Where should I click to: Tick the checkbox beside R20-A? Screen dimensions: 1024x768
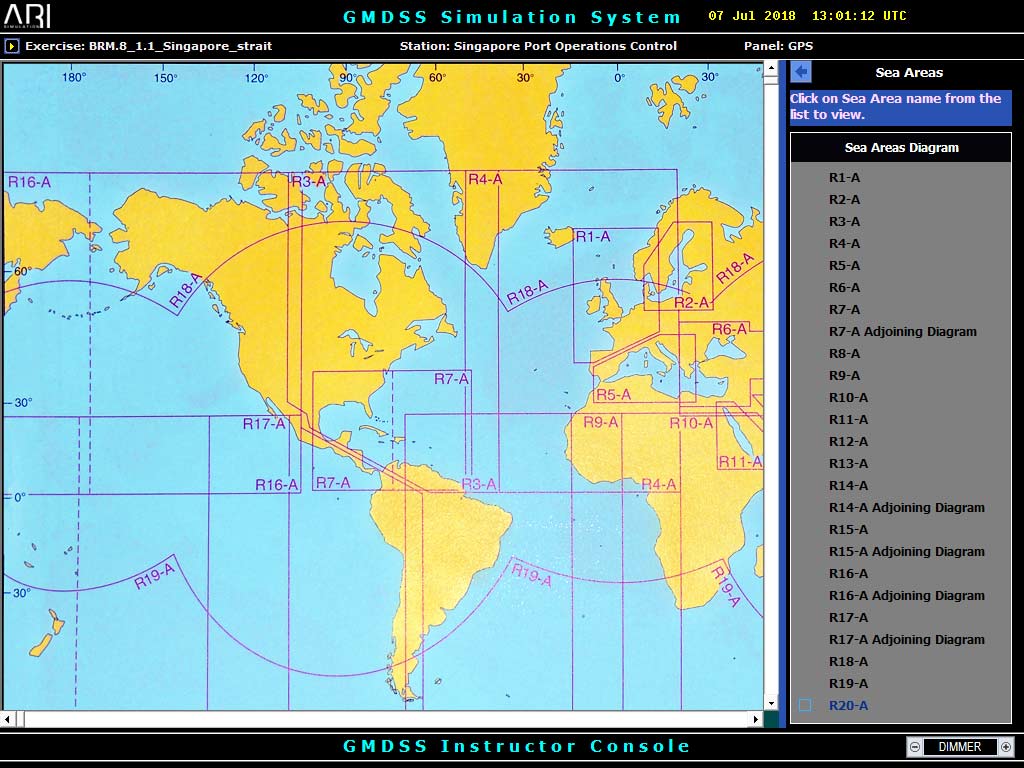coord(805,706)
